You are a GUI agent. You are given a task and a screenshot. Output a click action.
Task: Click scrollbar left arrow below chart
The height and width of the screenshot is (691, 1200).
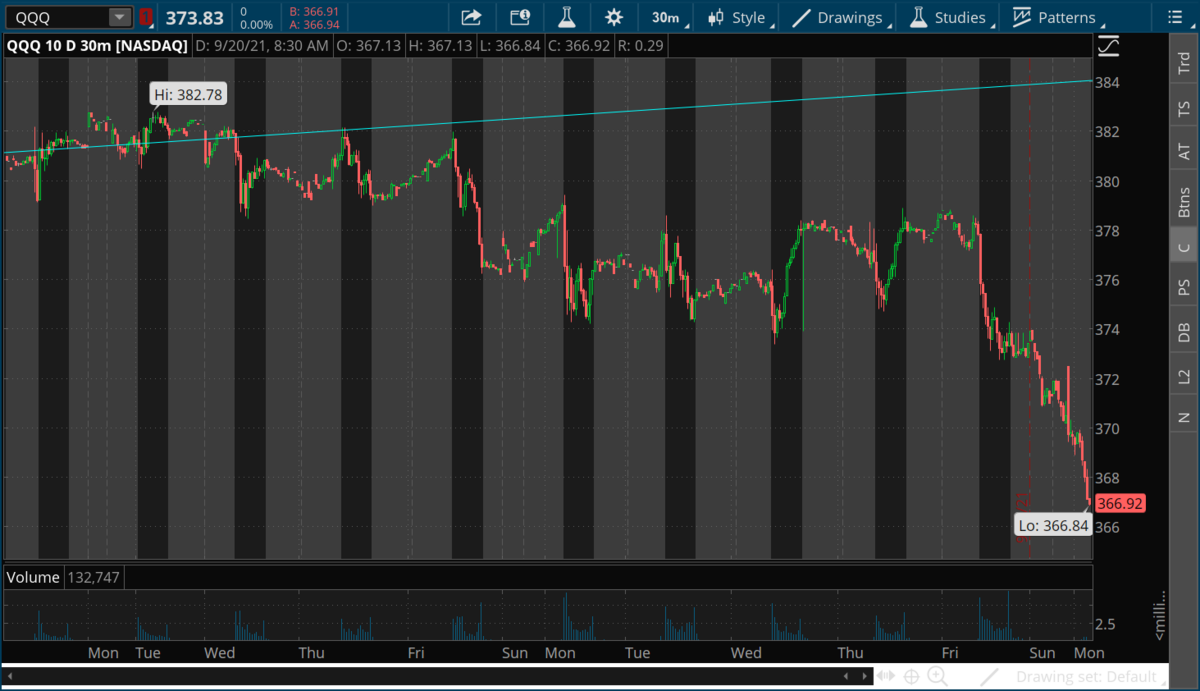(846, 677)
